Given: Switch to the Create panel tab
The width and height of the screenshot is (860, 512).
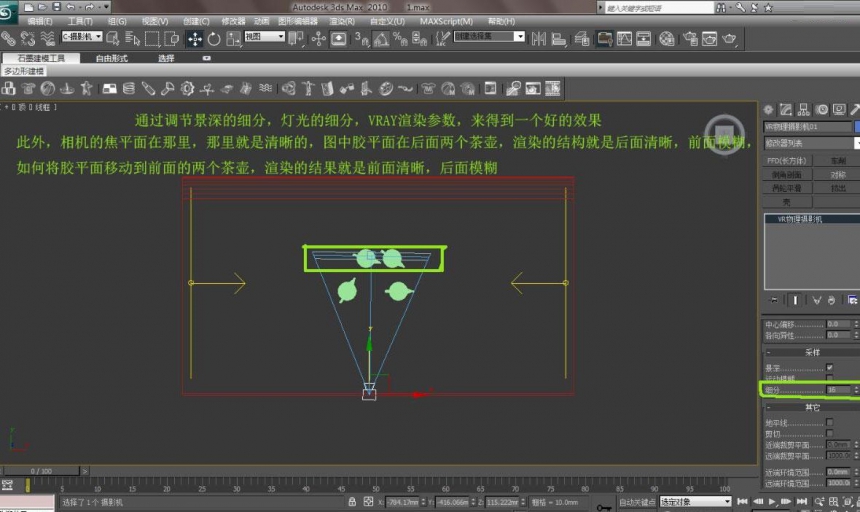Looking at the screenshot, I should tap(768, 110).
